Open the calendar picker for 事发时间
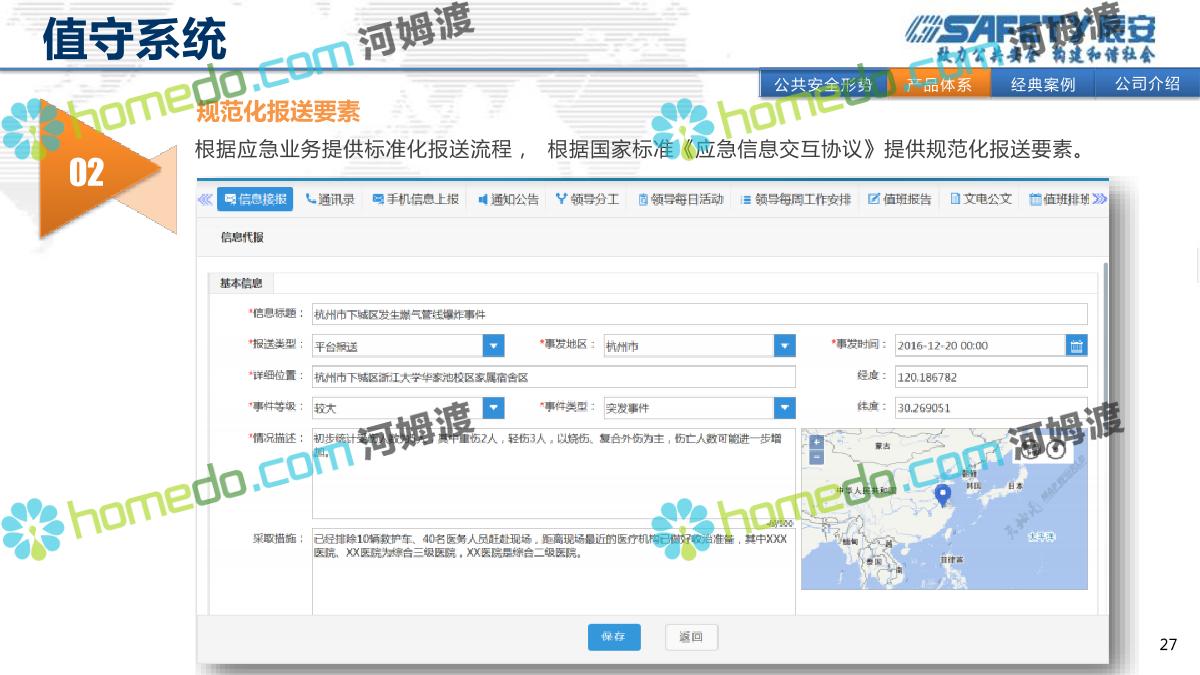 click(1076, 346)
